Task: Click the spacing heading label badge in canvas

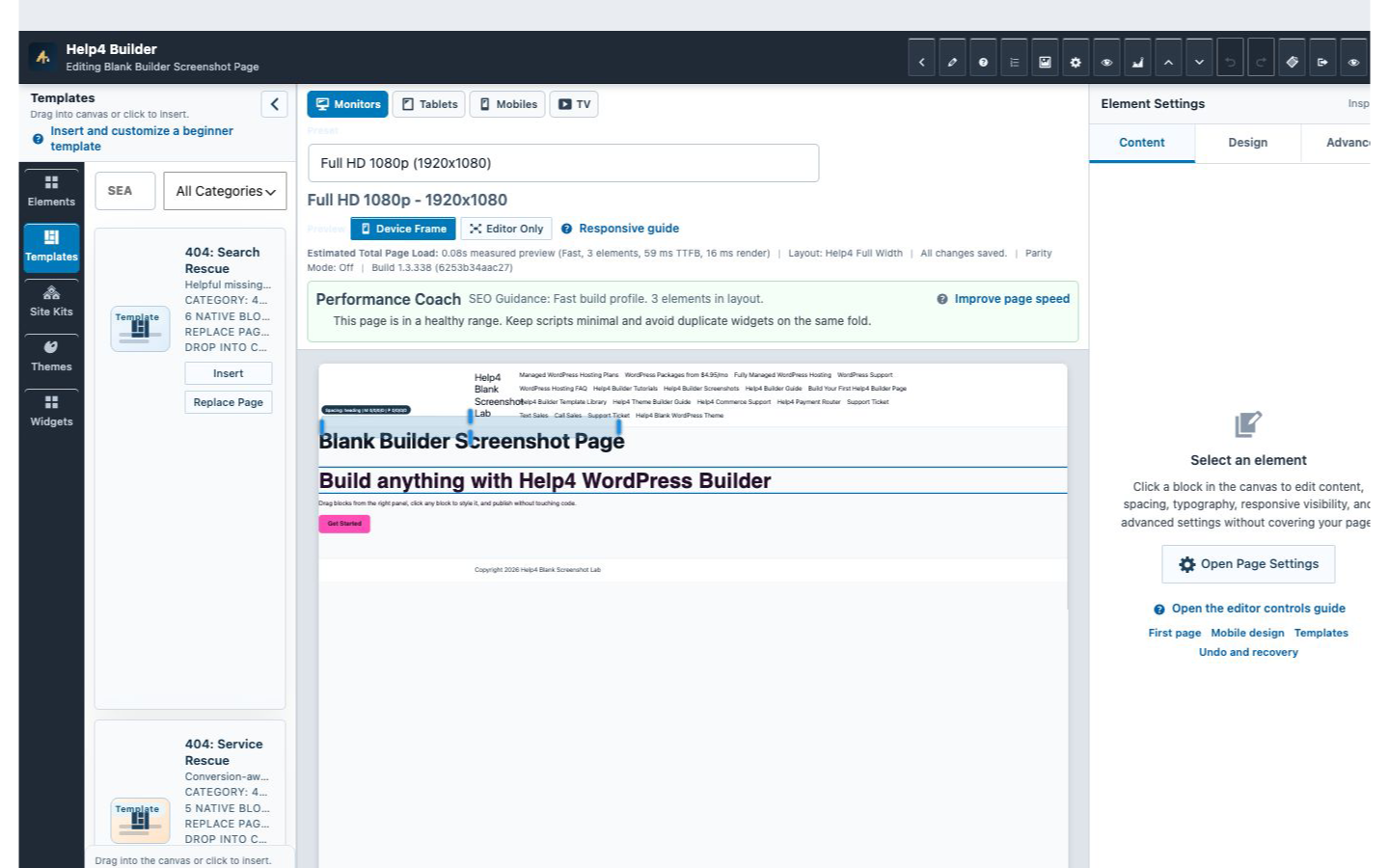Action: click(x=366, y=410)
